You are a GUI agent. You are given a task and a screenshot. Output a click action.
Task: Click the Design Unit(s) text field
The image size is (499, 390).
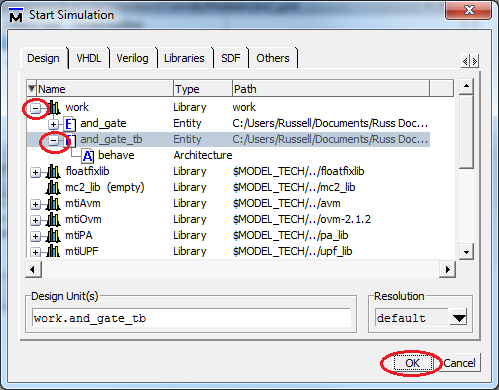tap(191, 318)
